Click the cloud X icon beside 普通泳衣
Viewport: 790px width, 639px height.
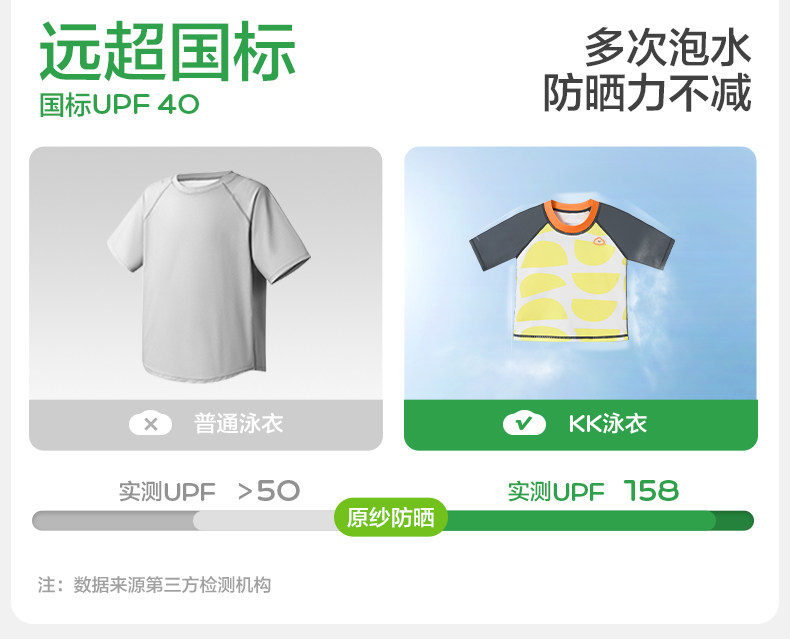(x=150, y=424)
